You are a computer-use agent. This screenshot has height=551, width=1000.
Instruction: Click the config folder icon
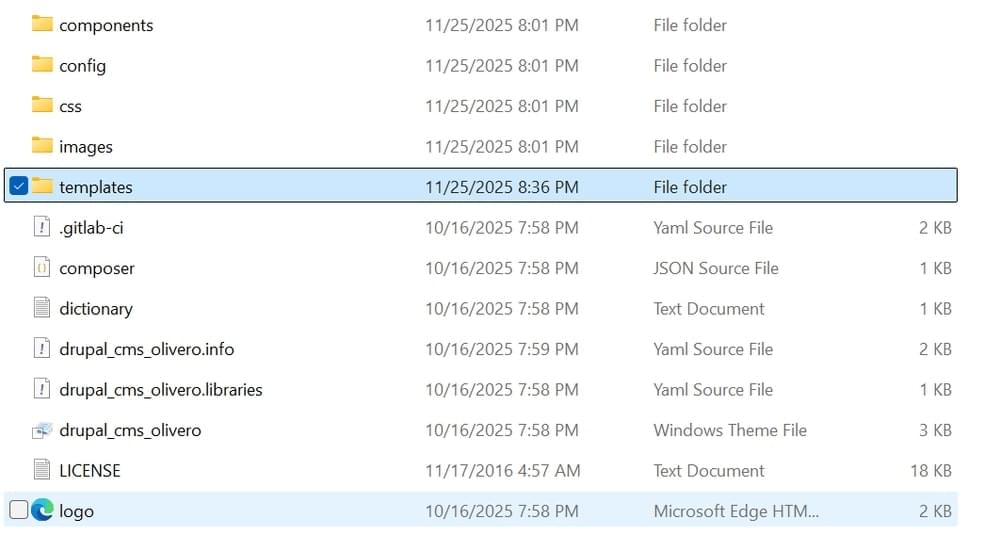click(x=42, y=65)
